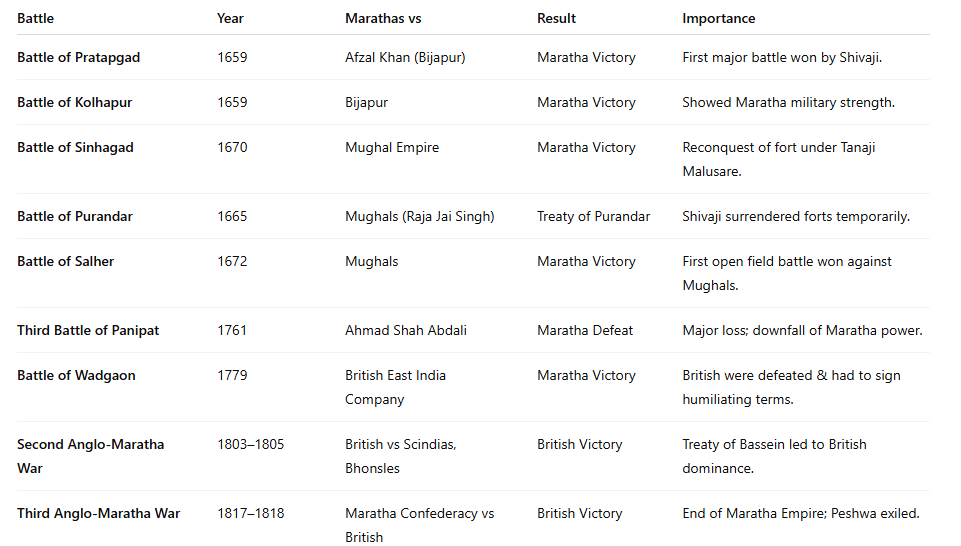Select the Third Battle of Panipat cell

(x=88, y=330)
